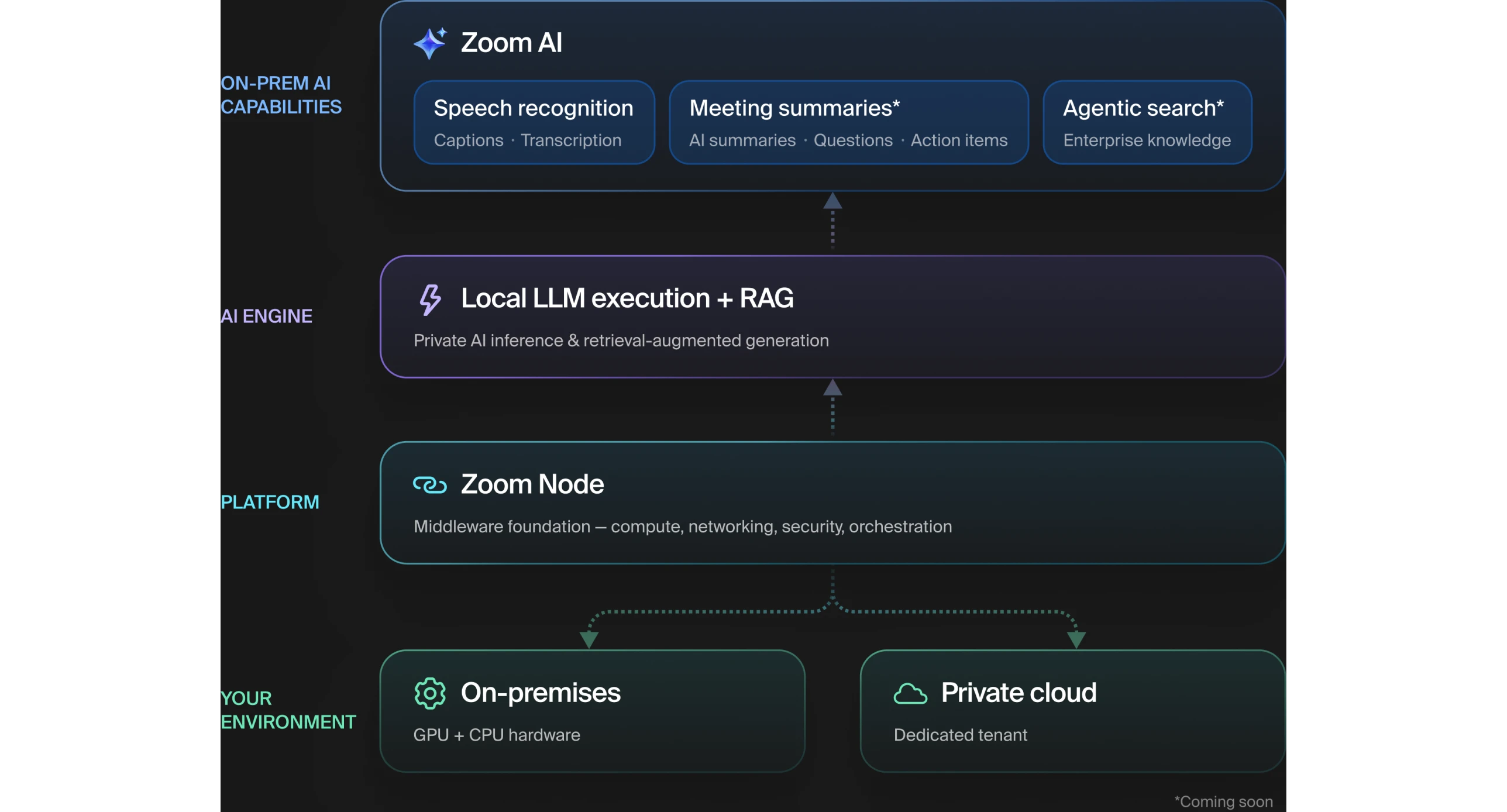Click the Coming soon footnote
The image size is (1507, 812).
(x=1223, y=801)
